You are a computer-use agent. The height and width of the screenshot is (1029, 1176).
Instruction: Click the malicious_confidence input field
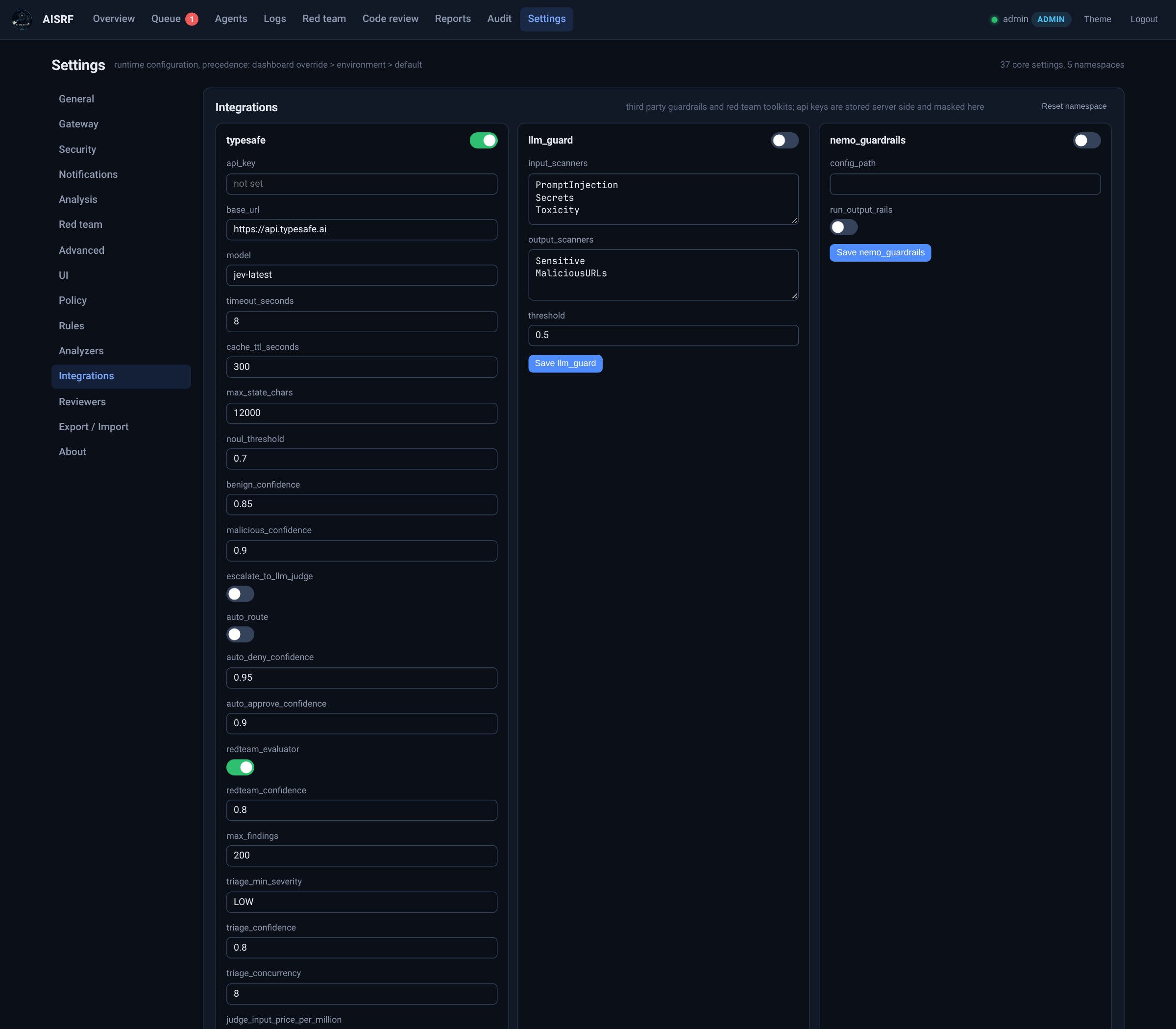(x=362, y=551)
